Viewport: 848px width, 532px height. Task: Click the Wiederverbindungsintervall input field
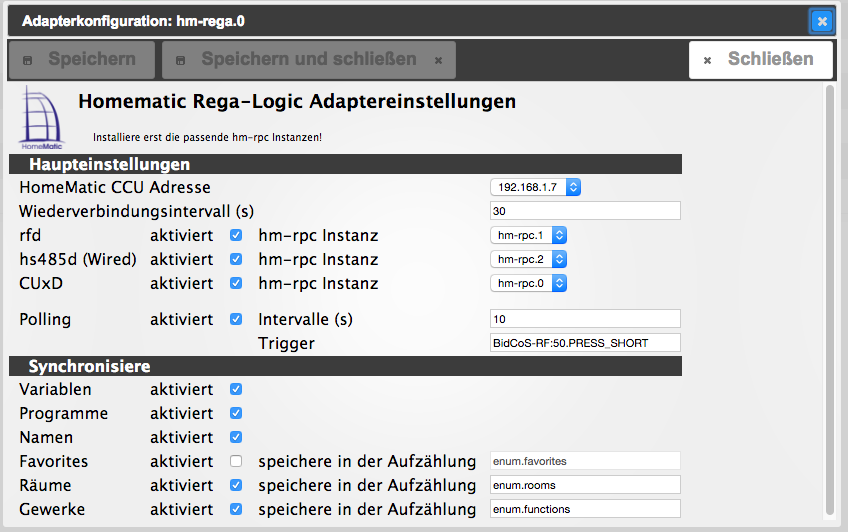(x=585, y=211)
